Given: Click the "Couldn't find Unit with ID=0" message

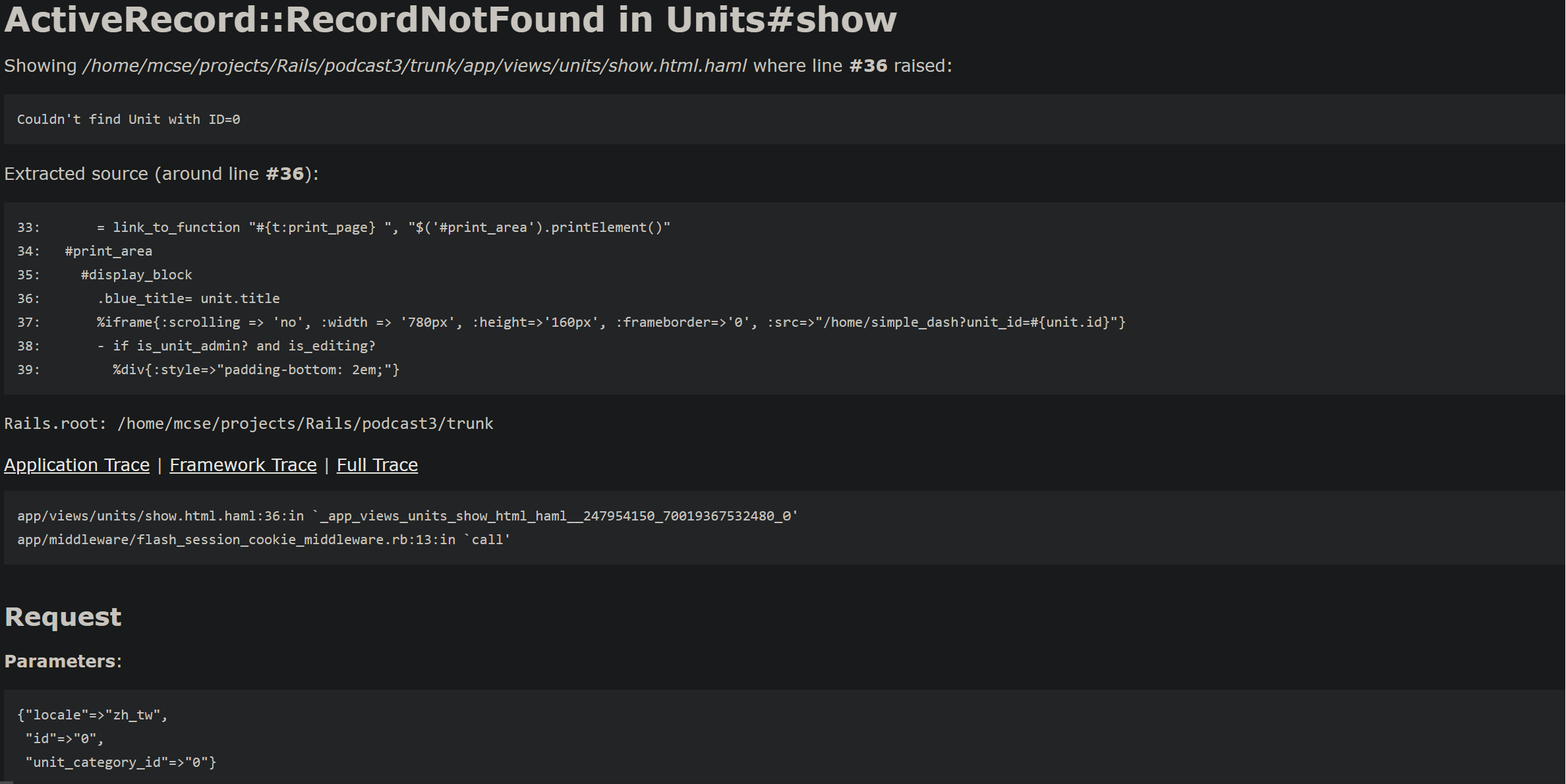Looking at the screenshot, I should click(x=129, y=119).
